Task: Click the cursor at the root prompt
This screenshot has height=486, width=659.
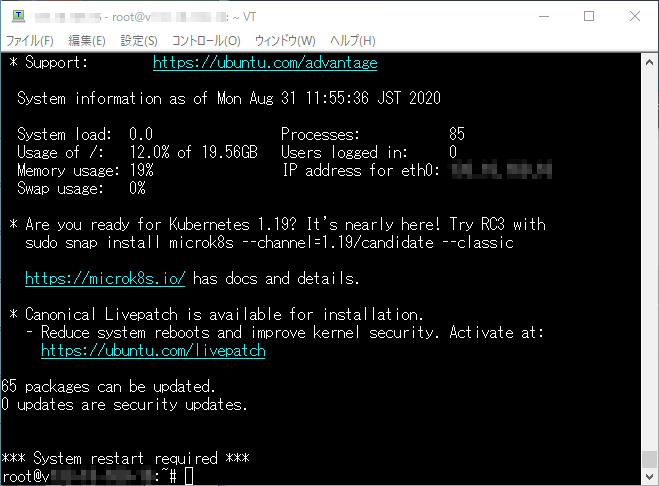Action: point(189,476)
